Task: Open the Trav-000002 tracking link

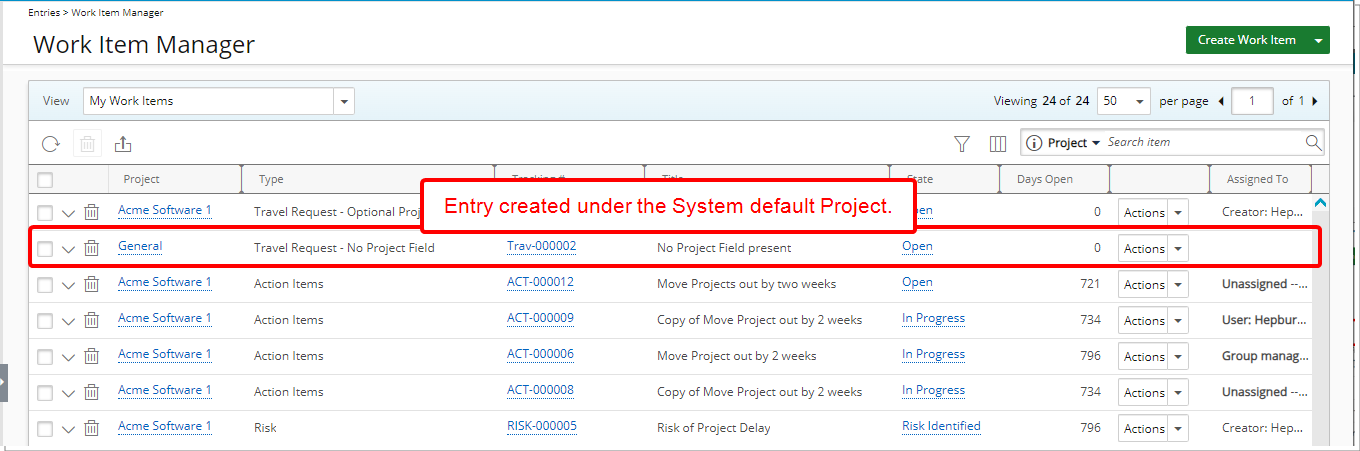Action: [x=541, y=246]
